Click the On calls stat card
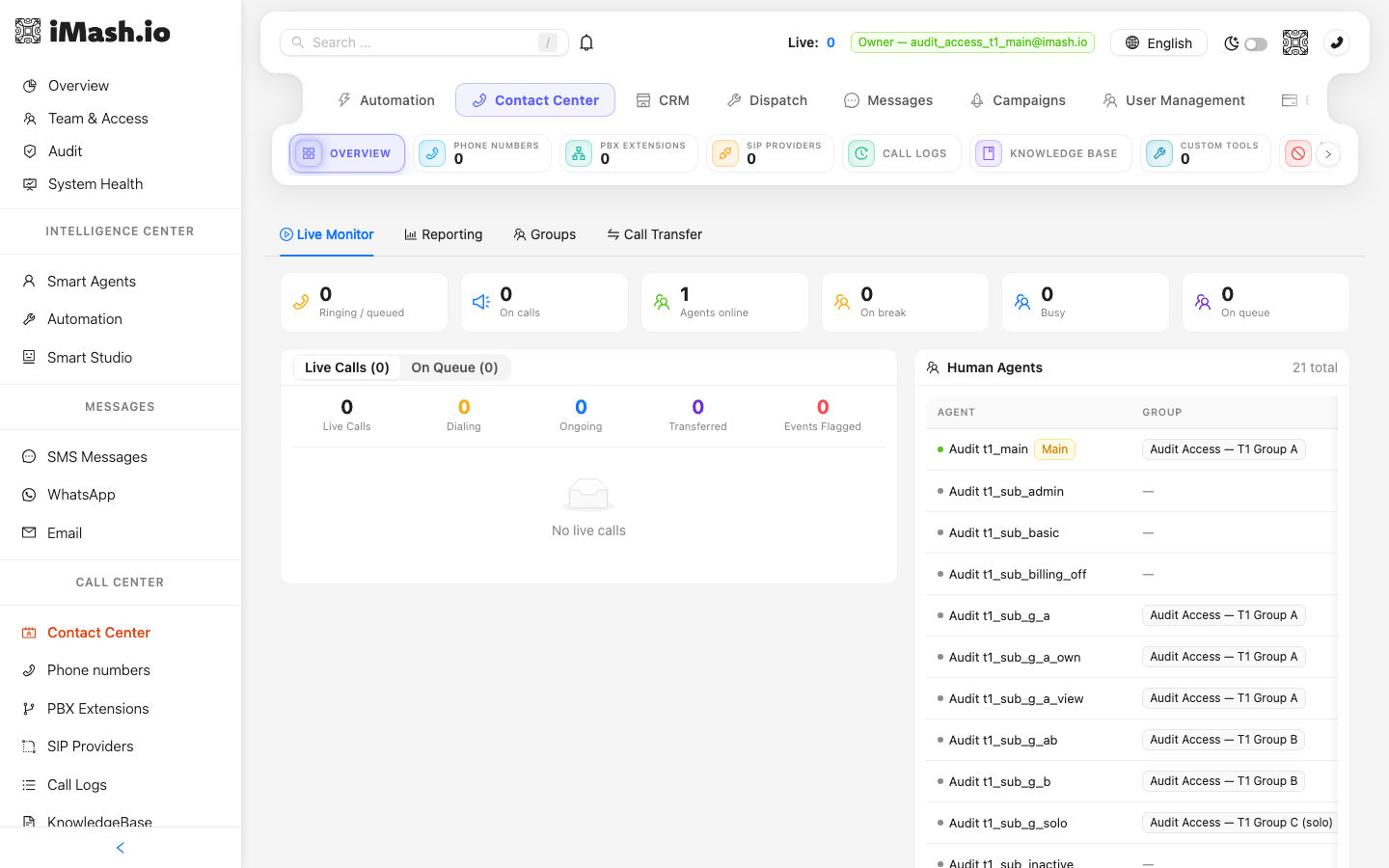The image size is (1389, 868). pos(545,303)
